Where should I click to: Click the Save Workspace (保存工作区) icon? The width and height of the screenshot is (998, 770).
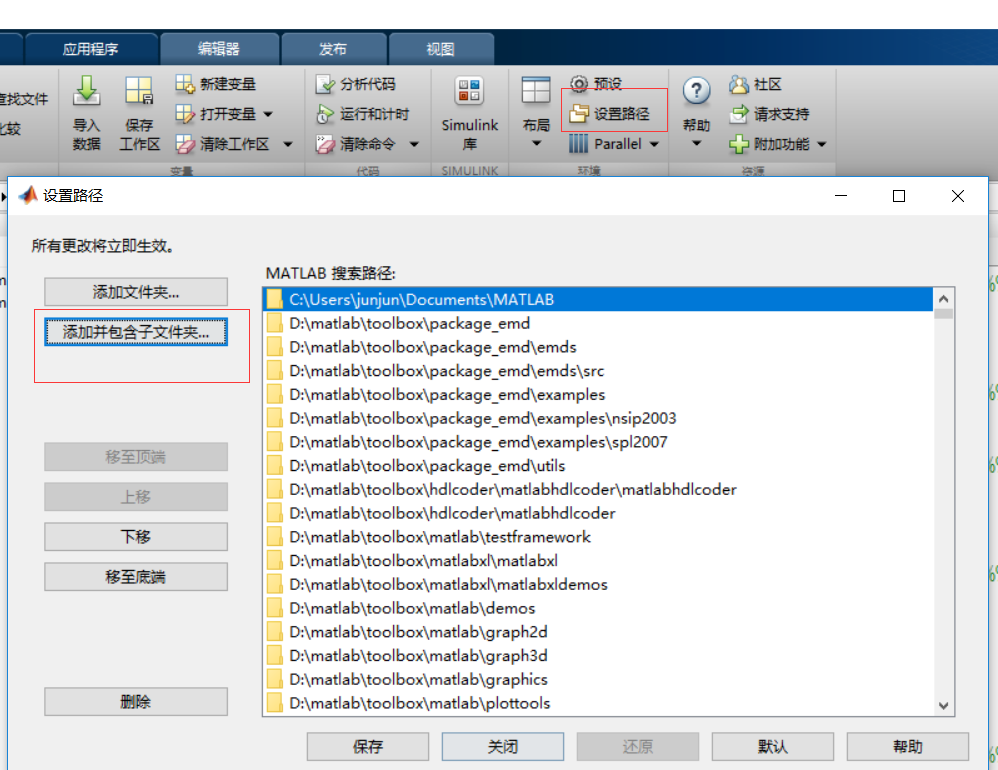[x=139, y=91]
